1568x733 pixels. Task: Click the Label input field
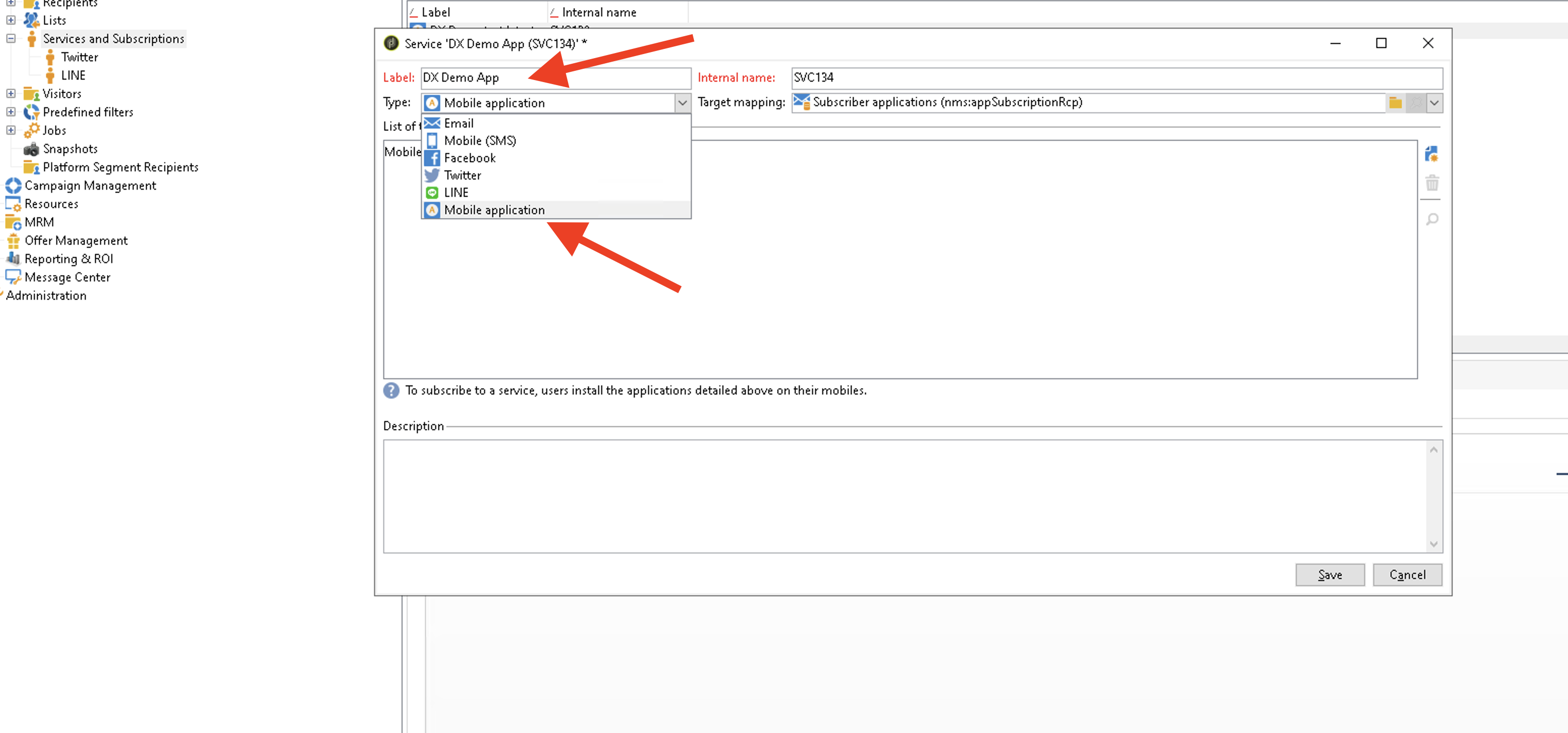(556, 78)
